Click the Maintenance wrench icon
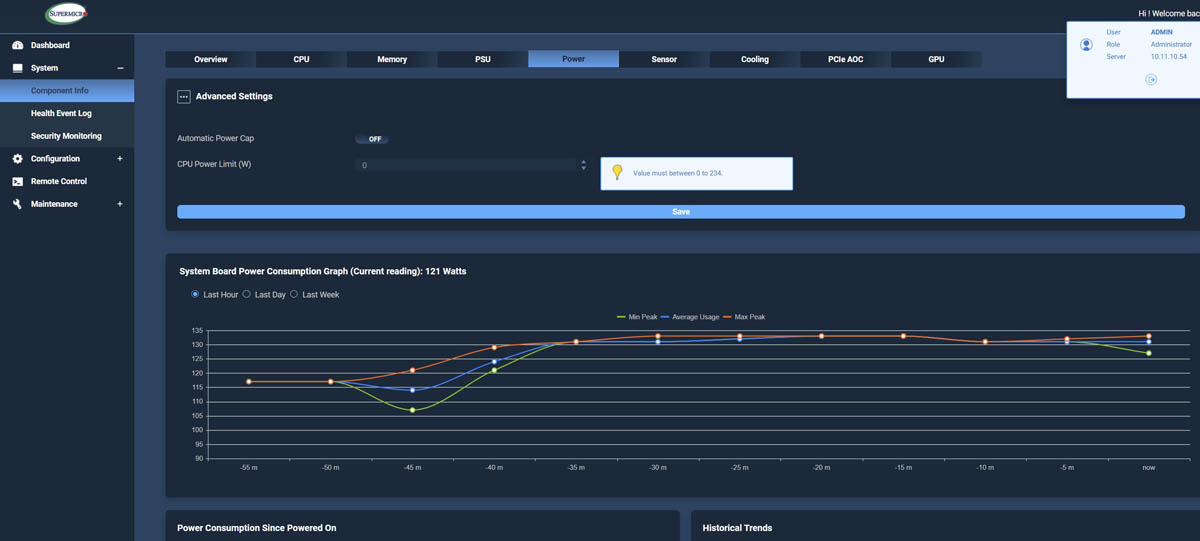Image resolution: width=1200 pixels, height=541 pixels. pos(17,204)
